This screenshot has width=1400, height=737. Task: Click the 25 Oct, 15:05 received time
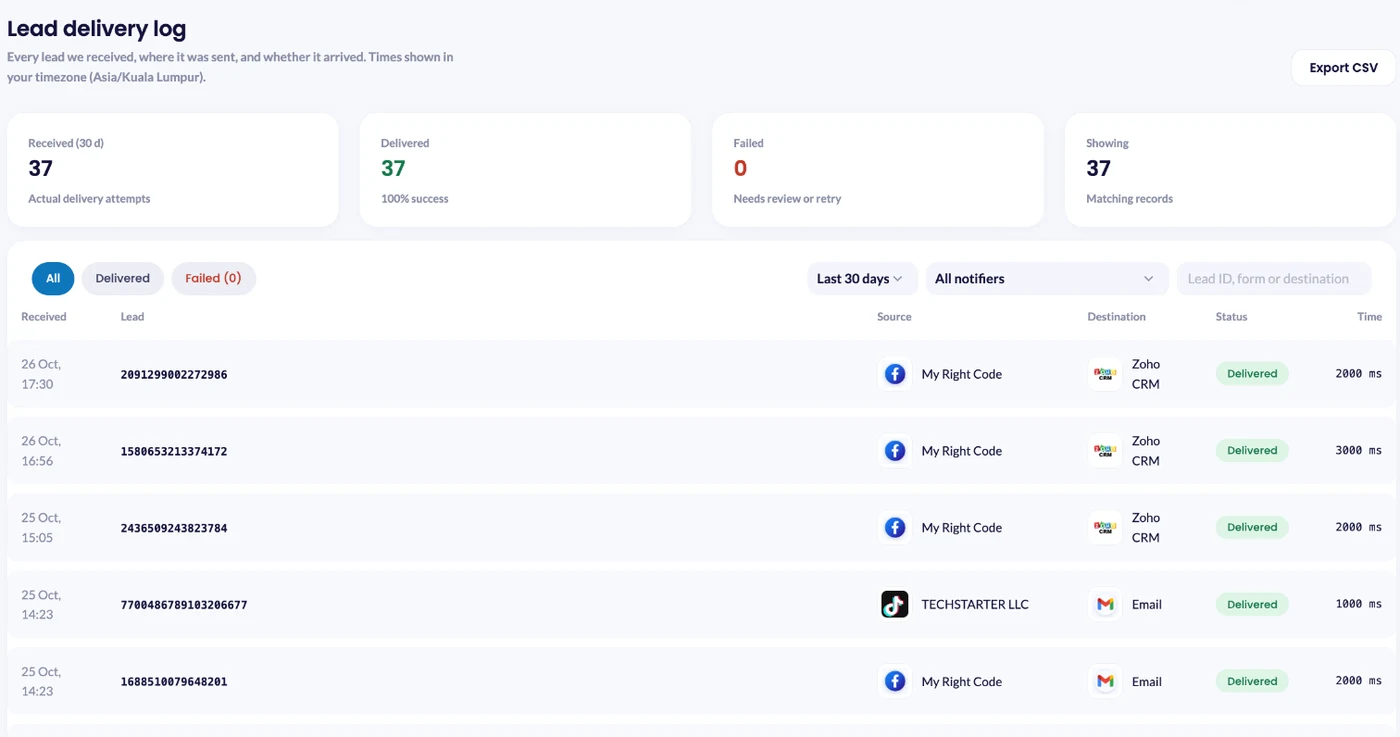41,528
